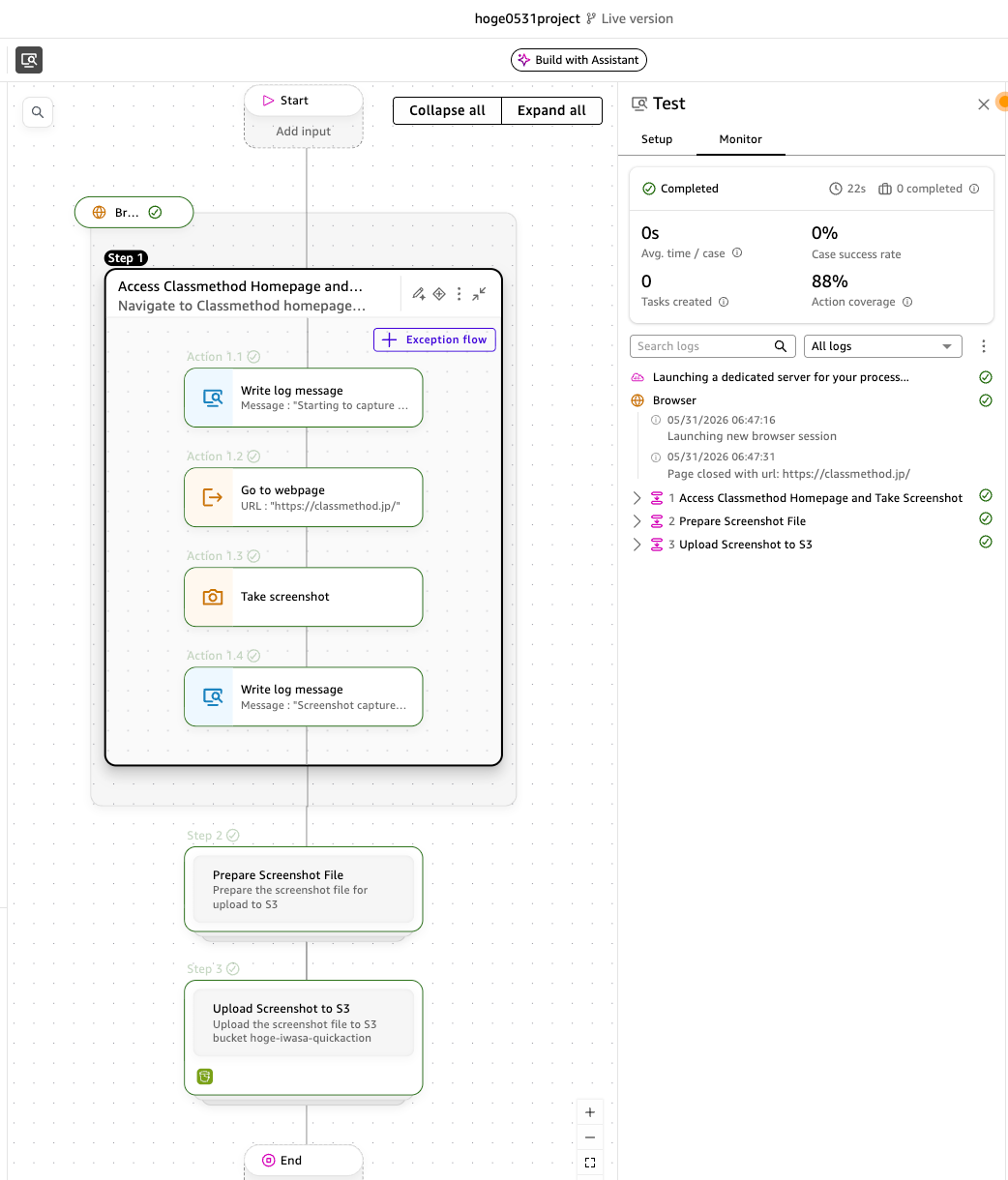
Task: Click the globe icon beside Browser log
Action: pyautogui.click(x=637, y=400)
